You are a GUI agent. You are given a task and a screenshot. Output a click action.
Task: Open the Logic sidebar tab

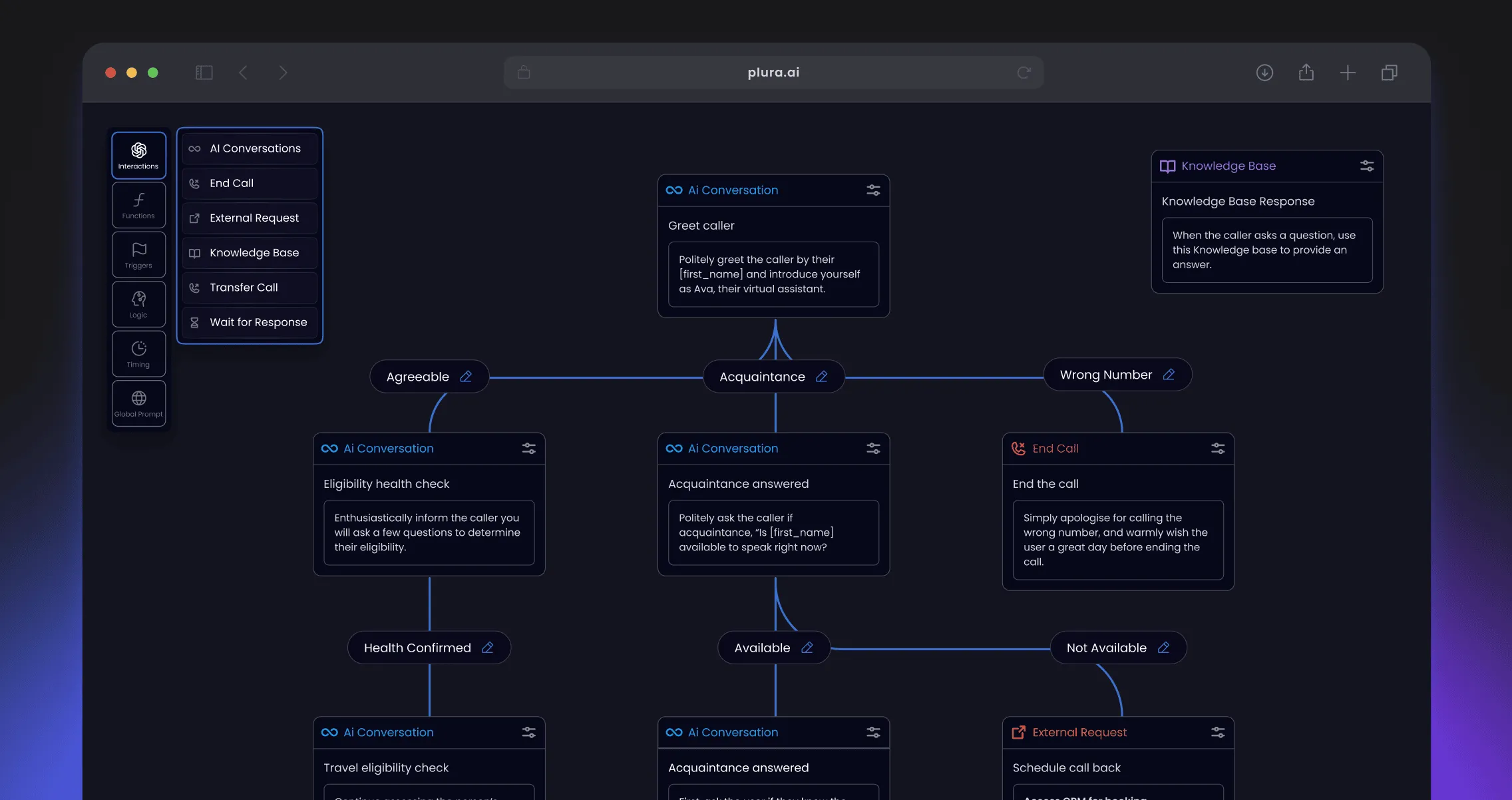138,304
